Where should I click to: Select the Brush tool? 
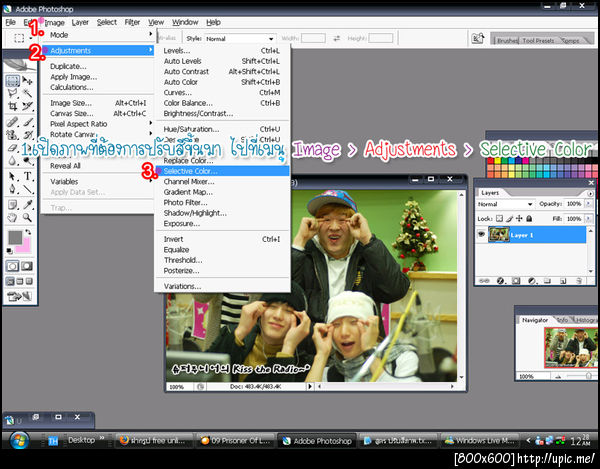[27, 122]
